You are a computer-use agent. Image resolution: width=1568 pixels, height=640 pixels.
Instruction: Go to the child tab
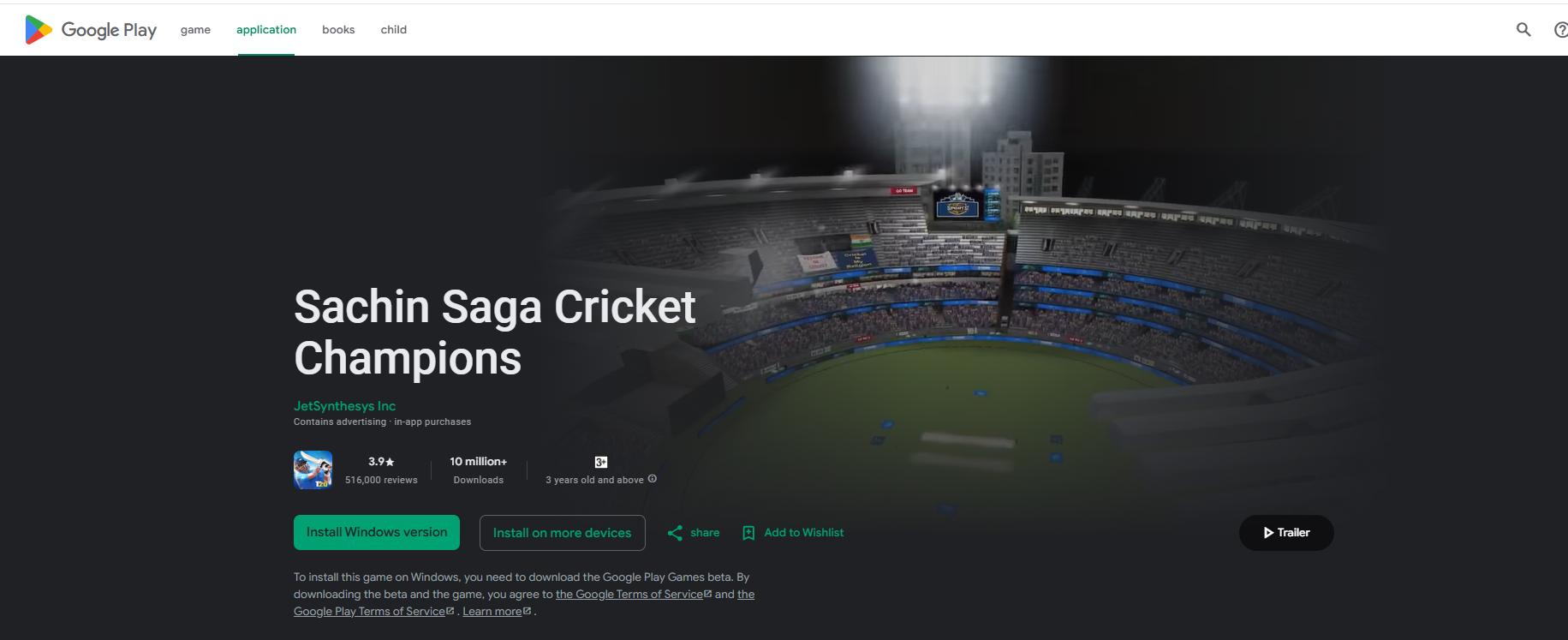coord(394,29)
